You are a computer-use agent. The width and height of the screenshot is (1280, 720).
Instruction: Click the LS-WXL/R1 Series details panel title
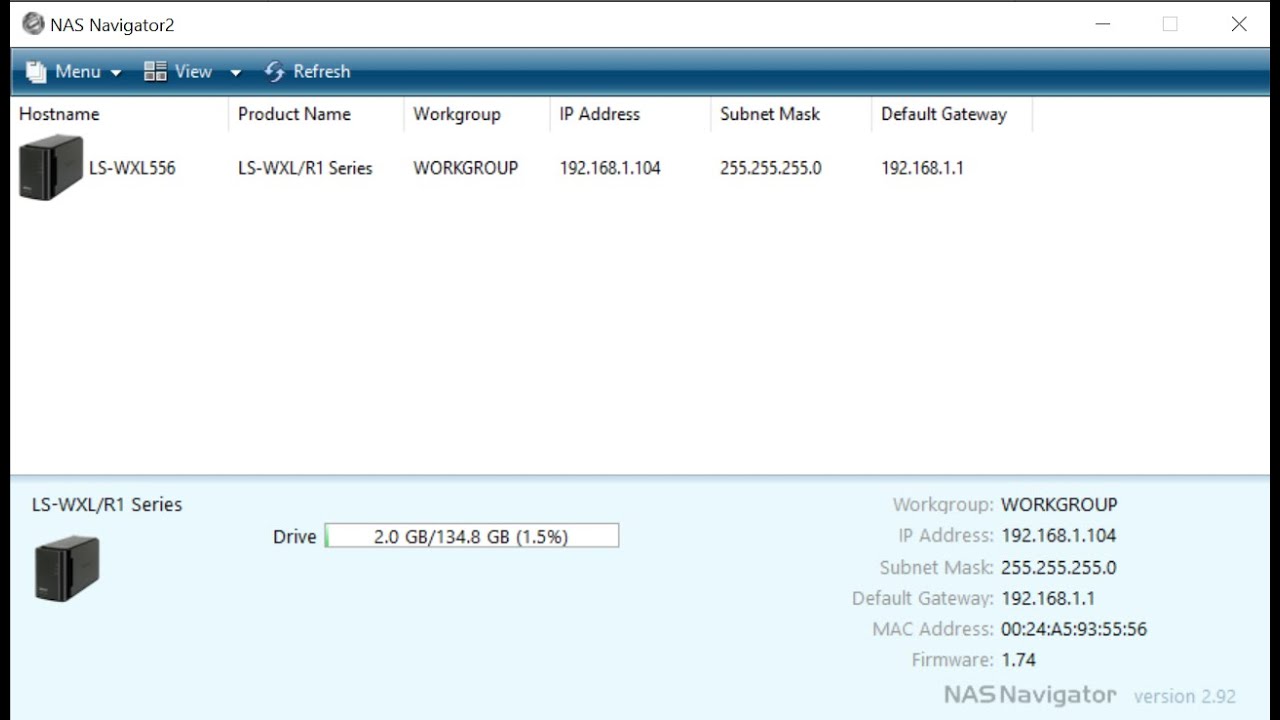pos(107,505)
